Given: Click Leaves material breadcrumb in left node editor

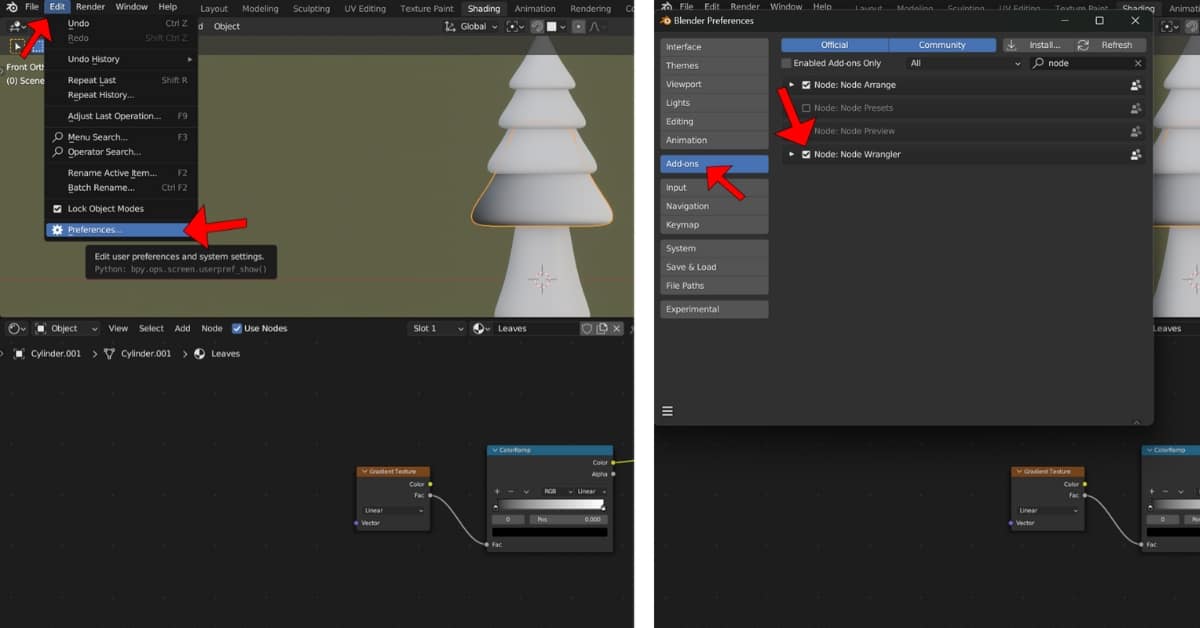Looking at the screenshot, I should pos(217,353).
